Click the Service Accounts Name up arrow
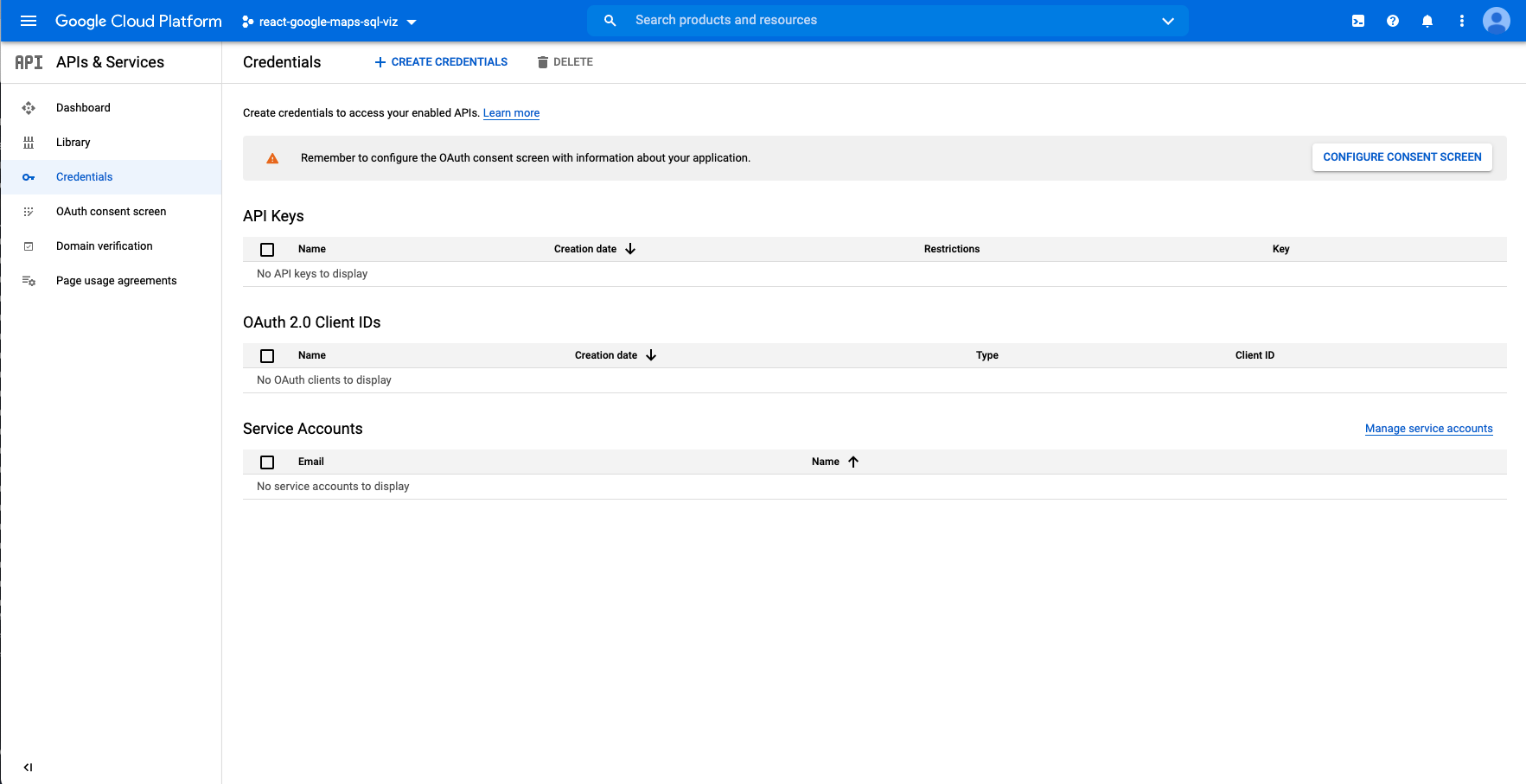 (853, 462)
